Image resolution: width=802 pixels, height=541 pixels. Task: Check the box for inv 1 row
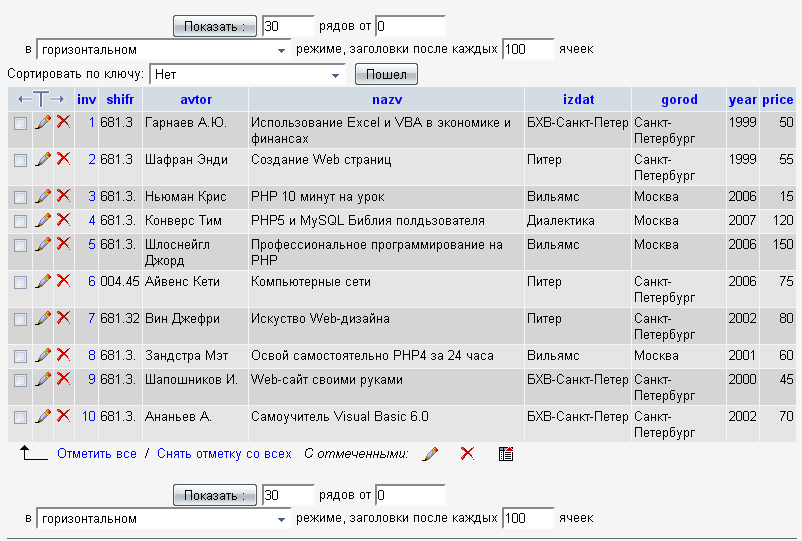point(20,124)
